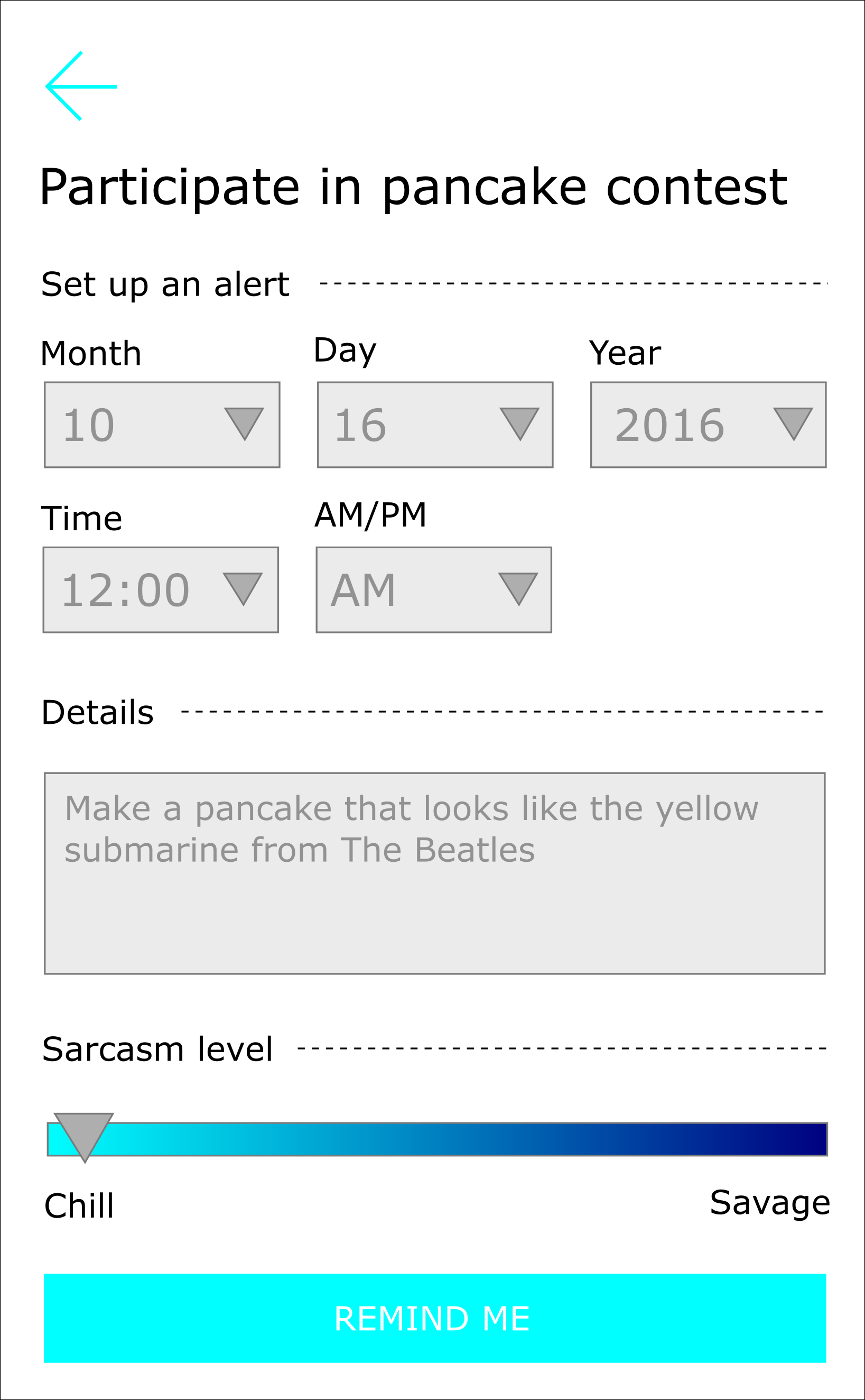Click the Set up an alert heading
The height and width of the screenshot is (1400, 865).
165,284
